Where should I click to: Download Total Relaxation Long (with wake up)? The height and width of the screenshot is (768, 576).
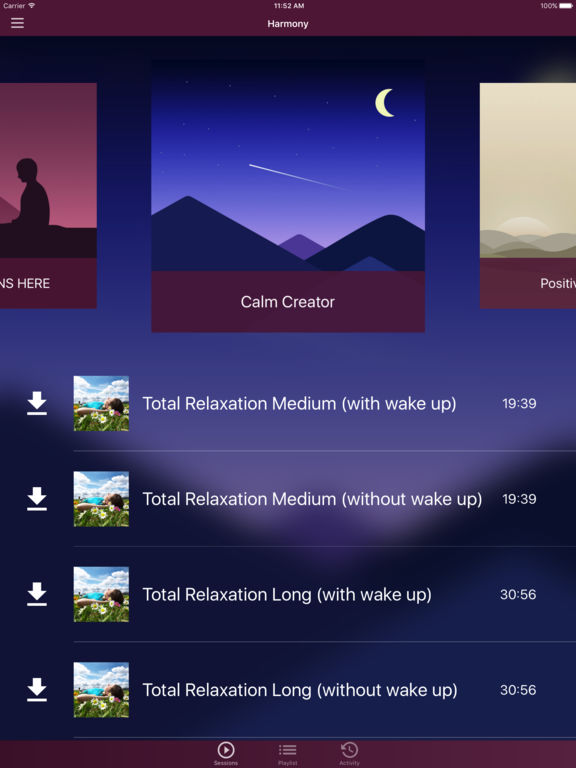coord(37,594)
